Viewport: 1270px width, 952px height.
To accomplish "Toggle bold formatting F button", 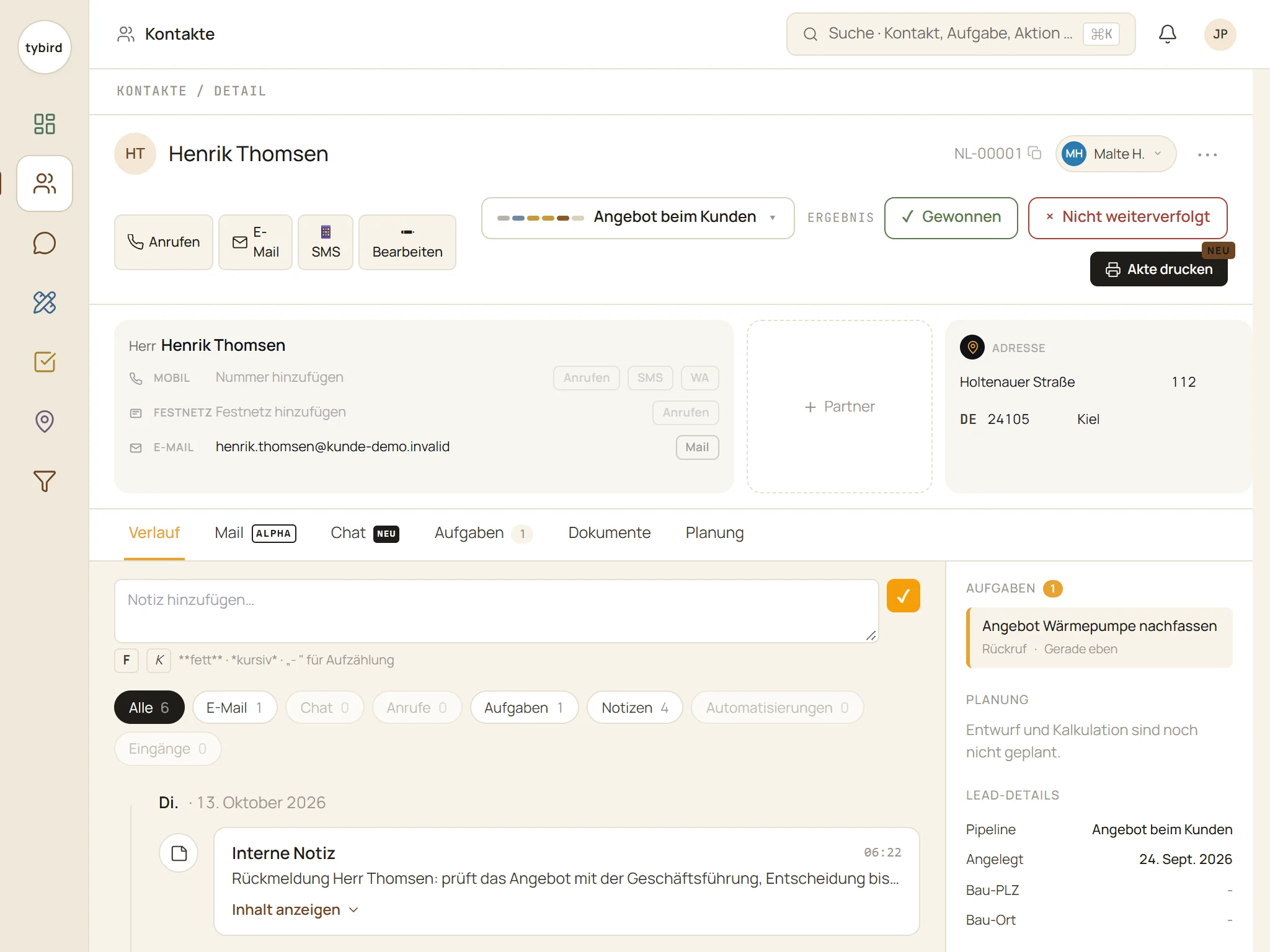I will point(127,660).
